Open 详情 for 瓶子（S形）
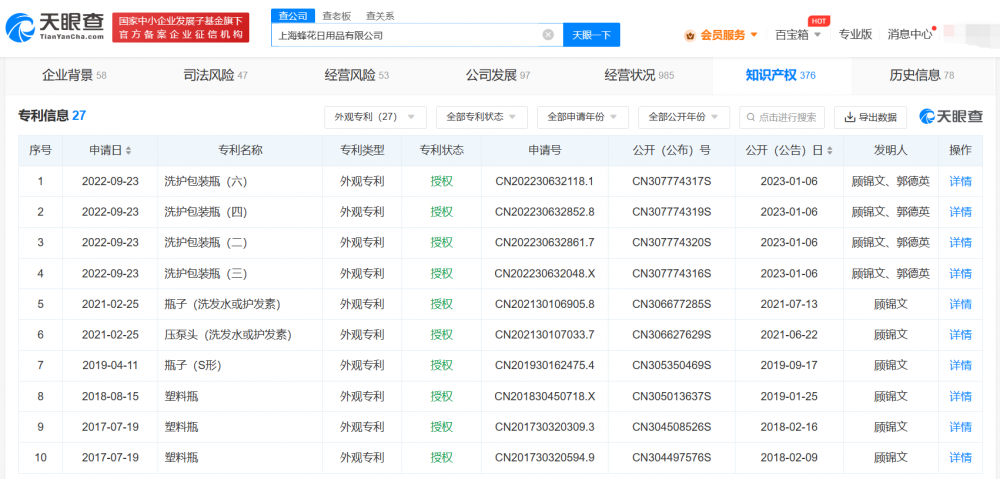The width and height of the screenshot is (1000, 479). 960,365
